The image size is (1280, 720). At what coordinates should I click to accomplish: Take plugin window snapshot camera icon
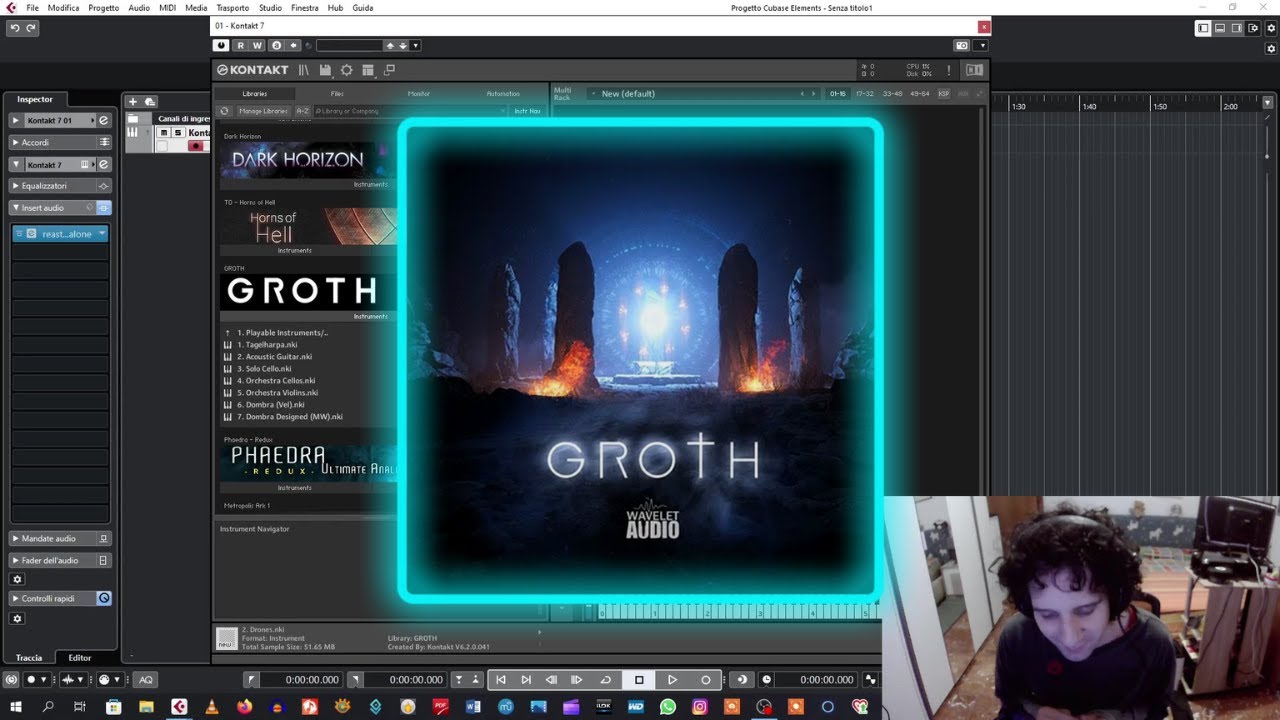(x=962, y=45)
